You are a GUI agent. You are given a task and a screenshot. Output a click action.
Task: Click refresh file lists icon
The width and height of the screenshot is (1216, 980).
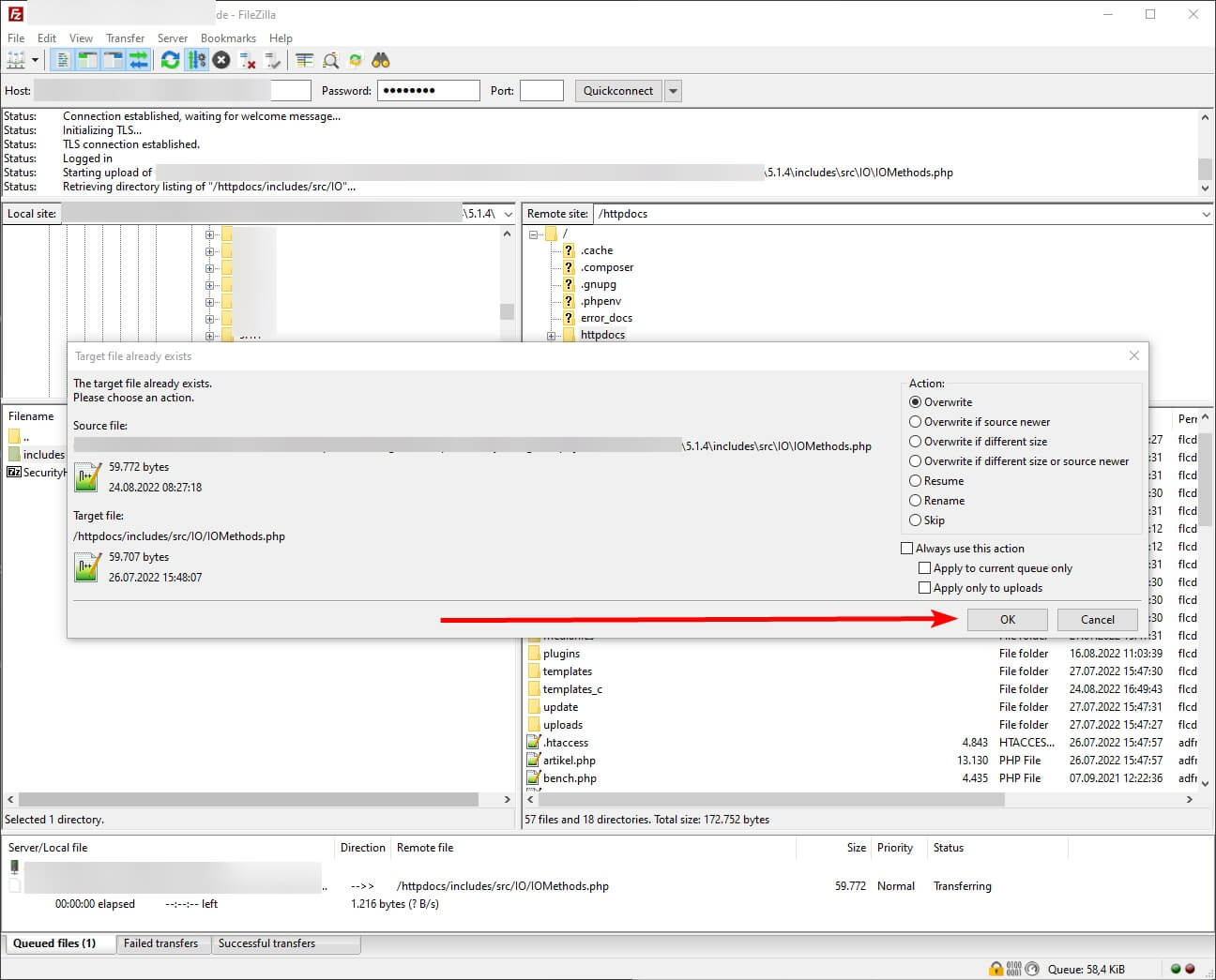(170, 60)
